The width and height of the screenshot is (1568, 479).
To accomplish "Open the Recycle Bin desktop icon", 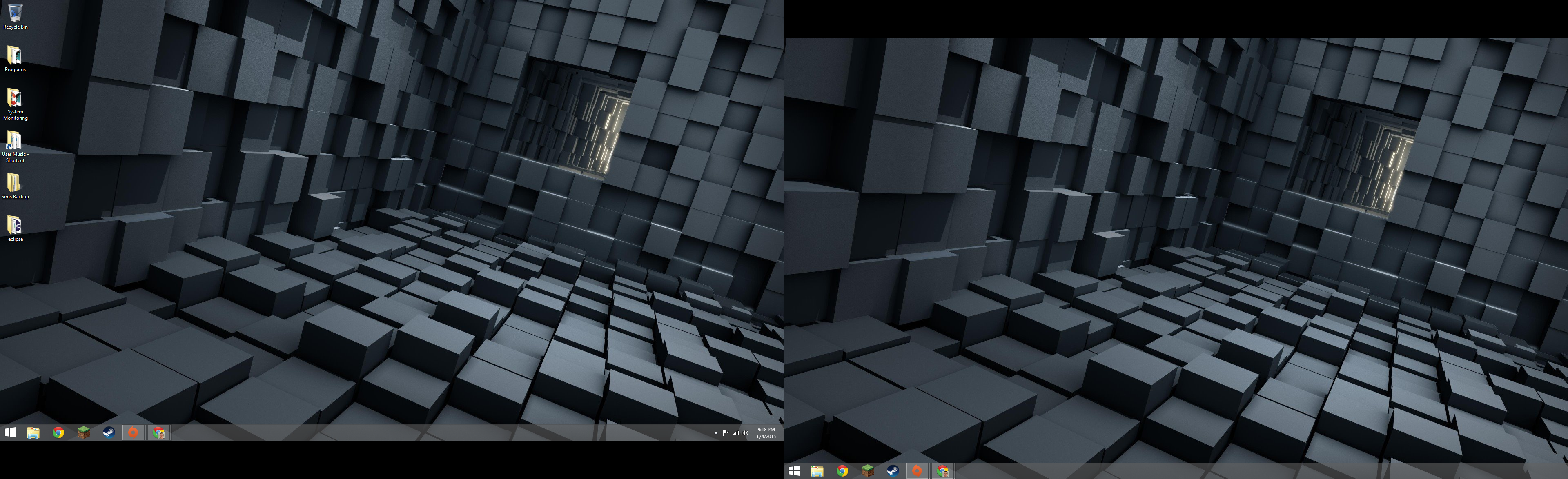I will coord(15,16).
